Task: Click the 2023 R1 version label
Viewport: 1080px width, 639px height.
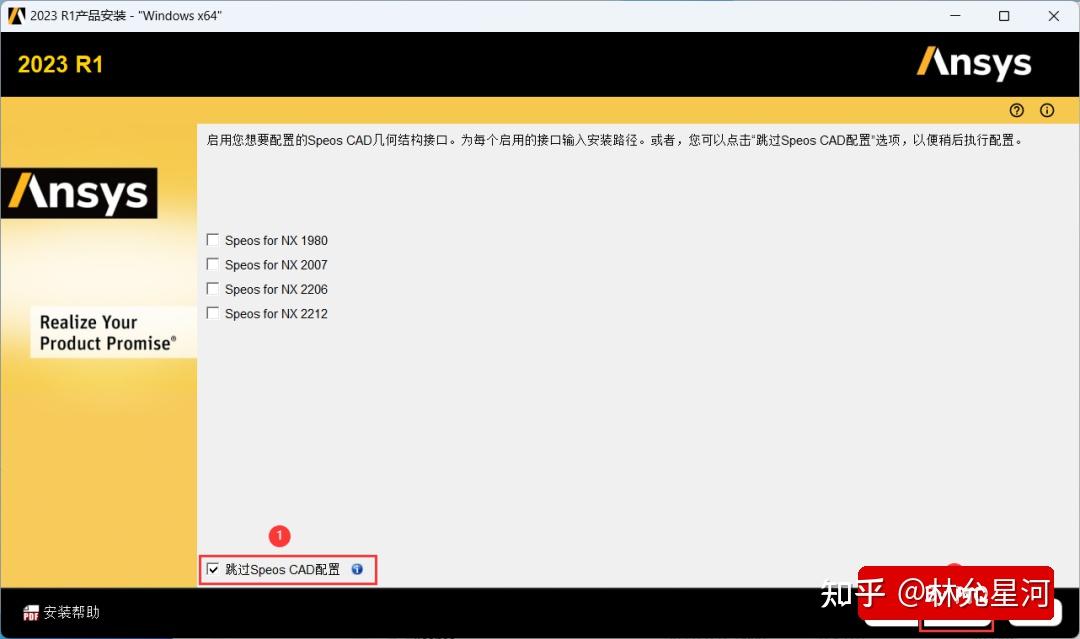Action: (60, 63)
